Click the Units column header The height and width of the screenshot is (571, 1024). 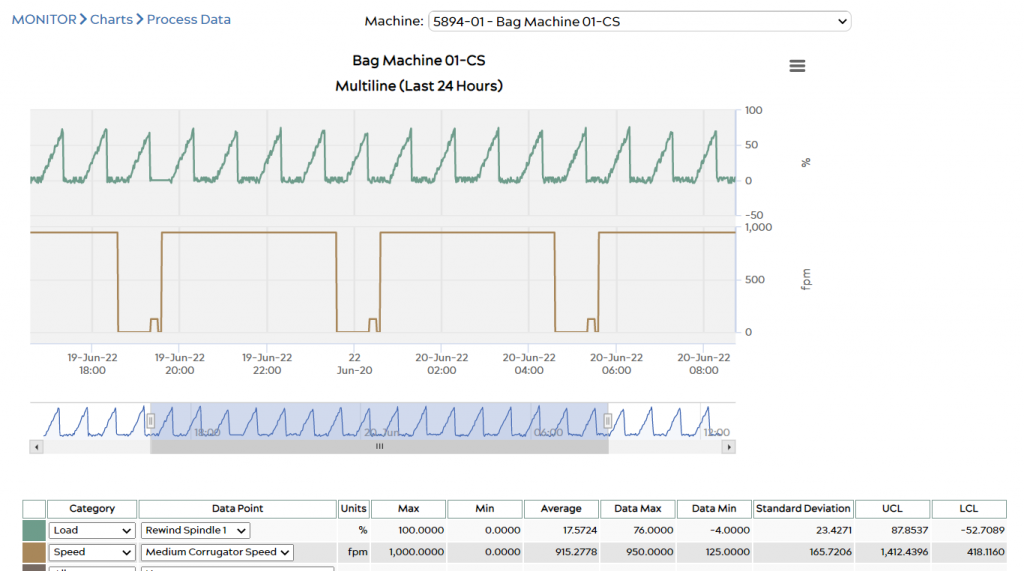[x=353, y=509]
